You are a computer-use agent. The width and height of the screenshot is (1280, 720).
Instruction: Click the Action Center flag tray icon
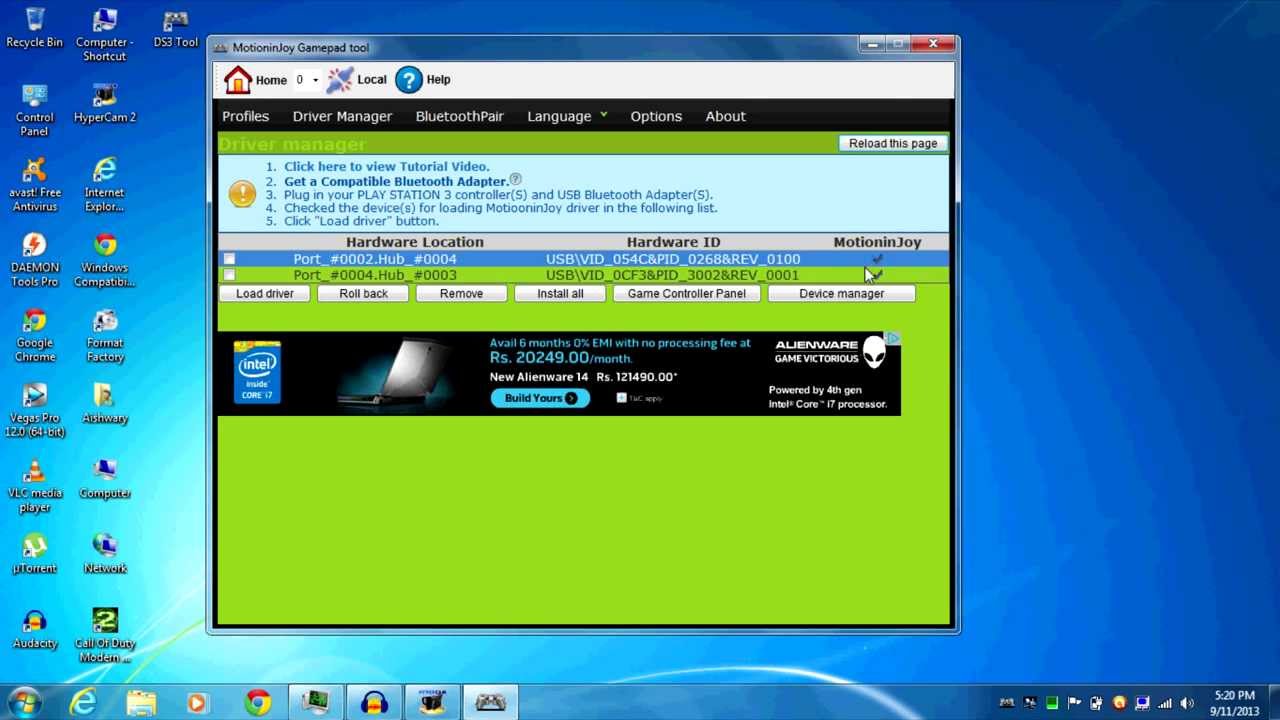[1075, 703]
